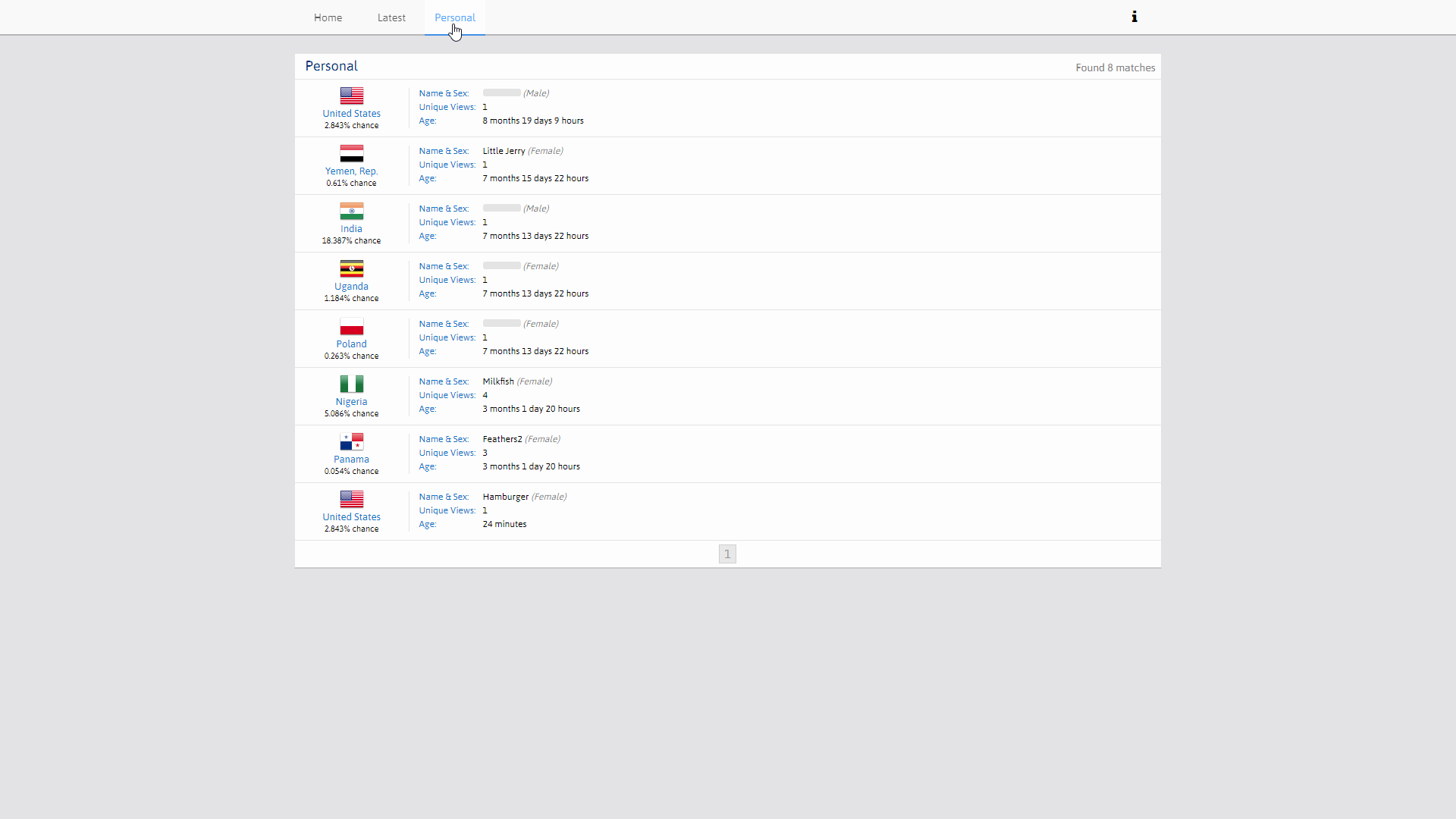Click the United States flag in the last row
Screen dimensions: 1456x819
351,499
